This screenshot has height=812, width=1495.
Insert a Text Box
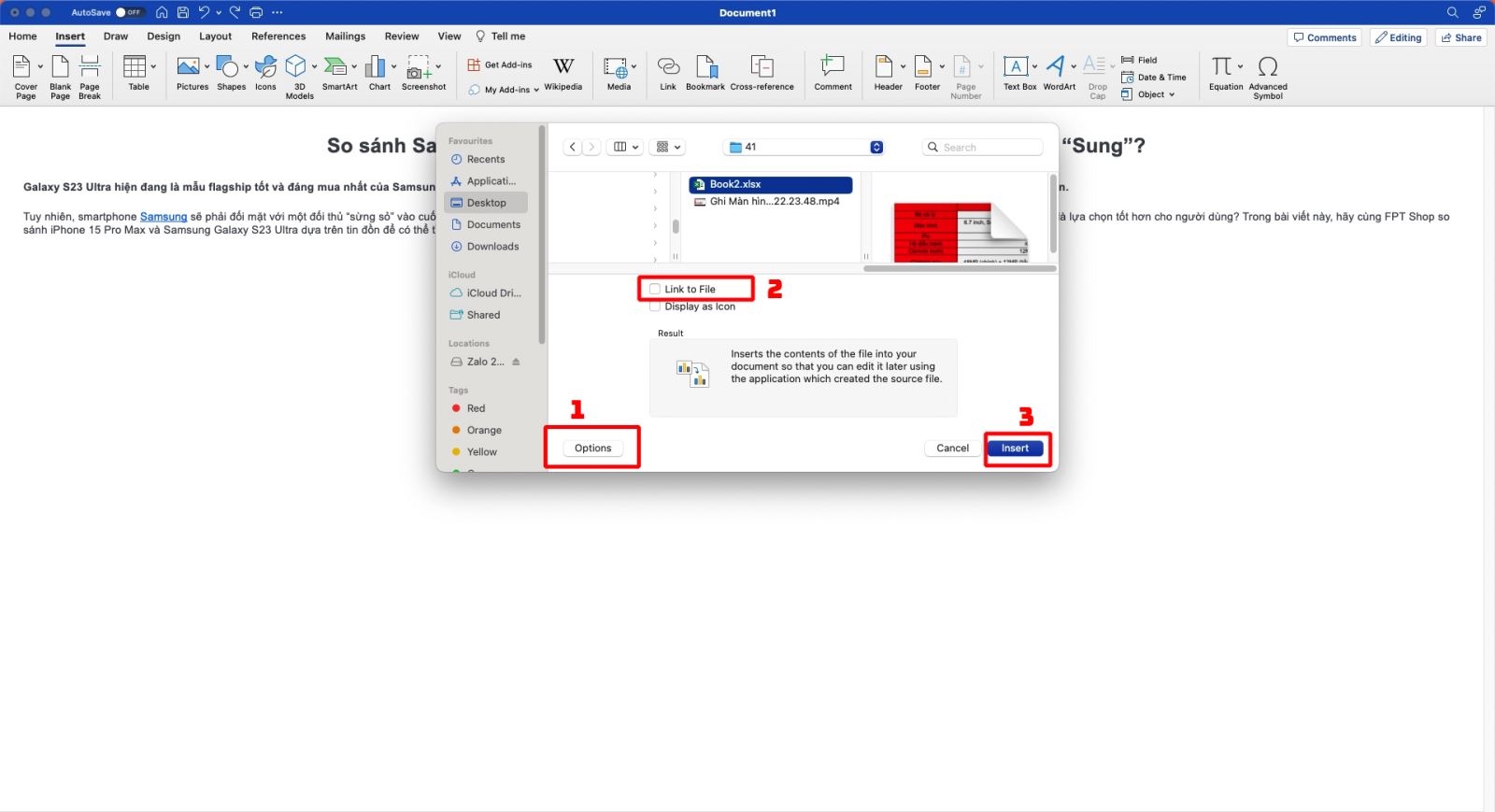(1019, 73)
